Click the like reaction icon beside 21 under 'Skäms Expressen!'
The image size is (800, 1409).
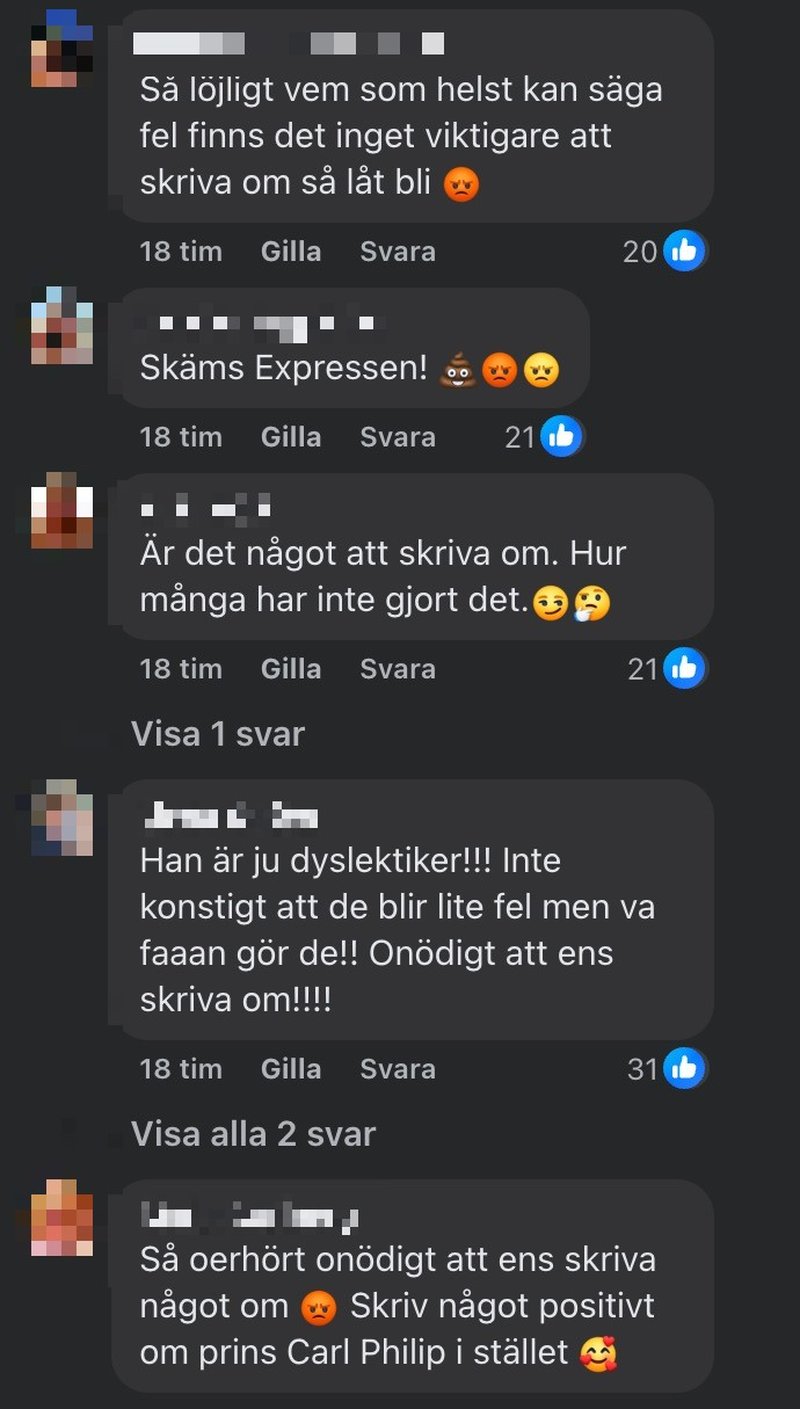click(x=562, y=436)
